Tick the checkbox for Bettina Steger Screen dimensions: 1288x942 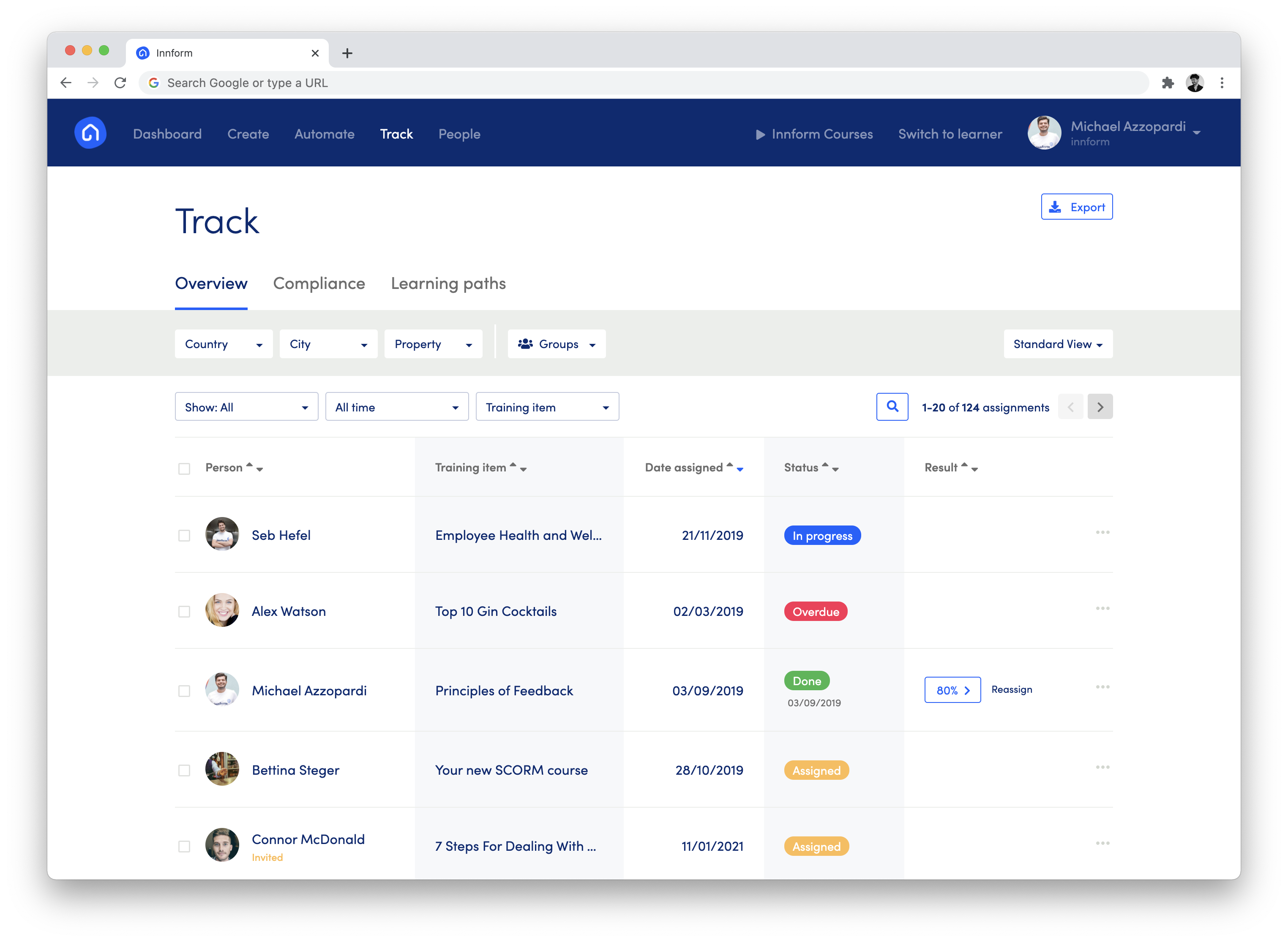tap(184, 770)
